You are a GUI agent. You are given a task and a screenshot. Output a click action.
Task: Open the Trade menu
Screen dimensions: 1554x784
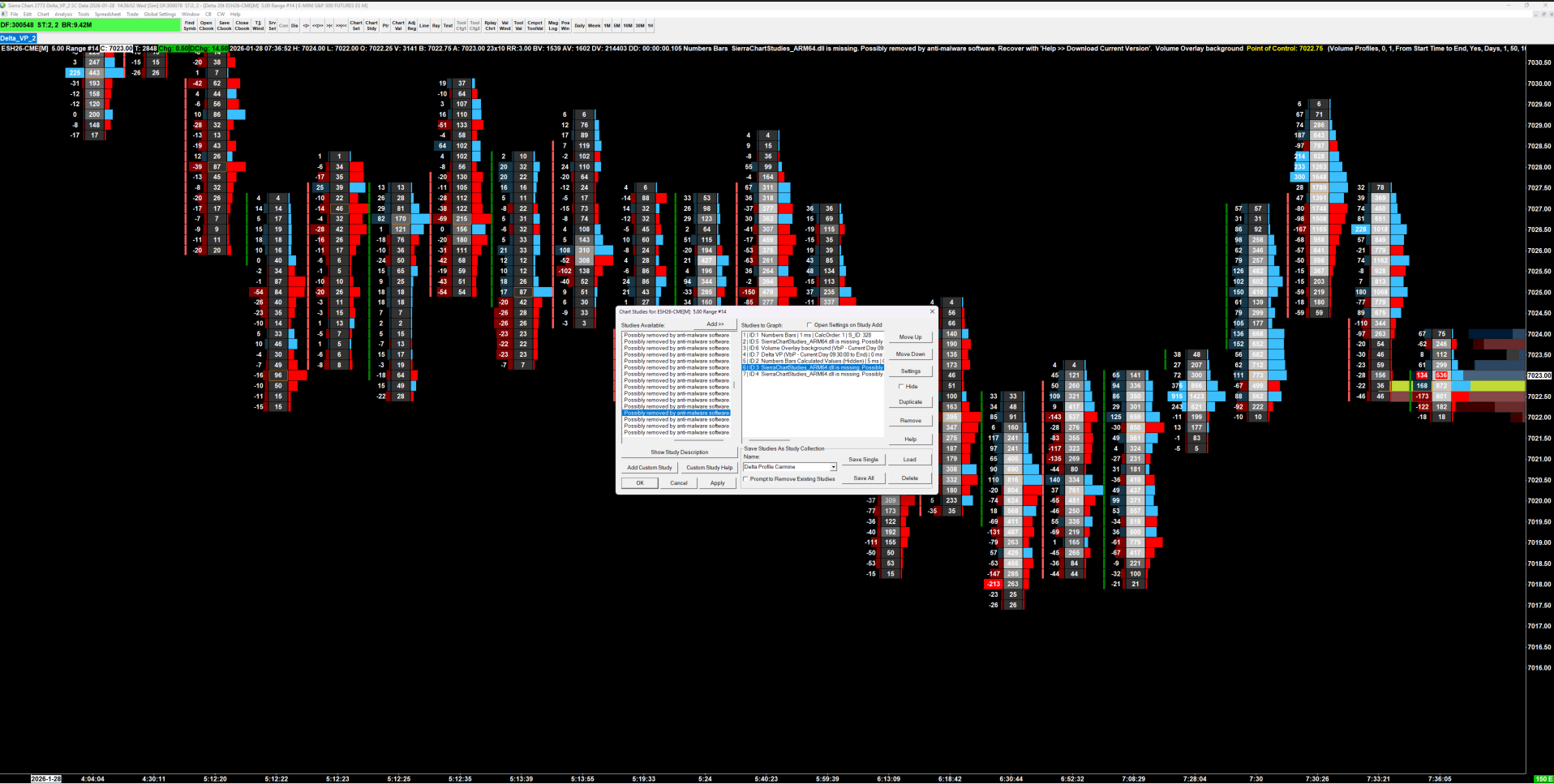point(132,14)
